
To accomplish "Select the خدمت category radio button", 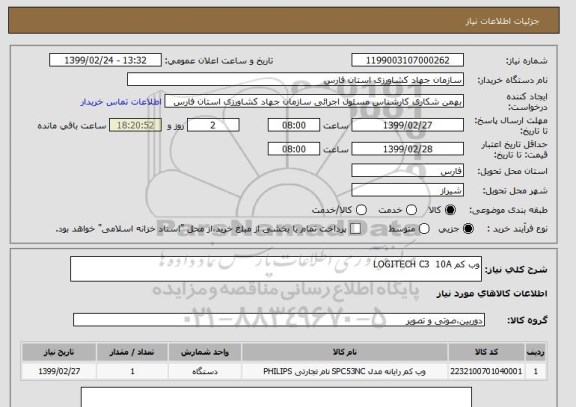I will (411, 210).
